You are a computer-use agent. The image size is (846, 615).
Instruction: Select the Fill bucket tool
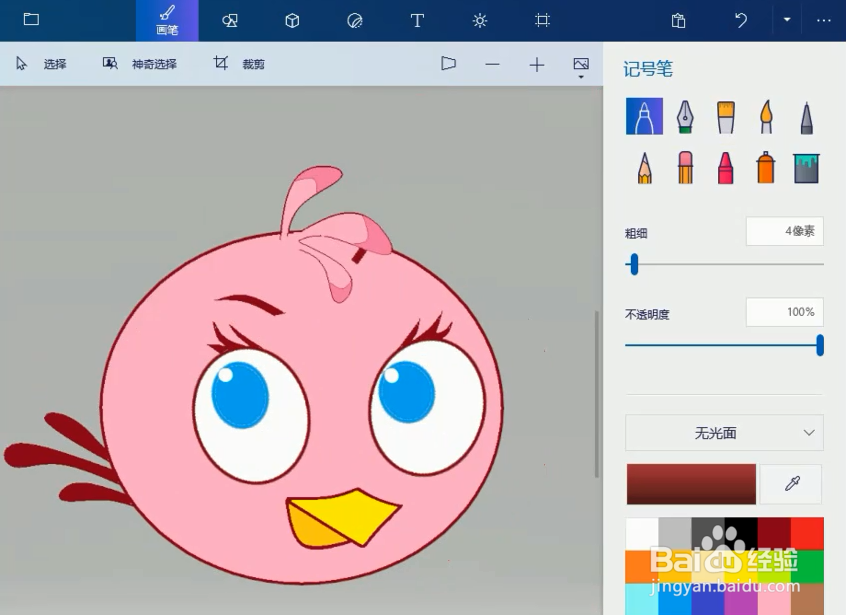[807, 168]
